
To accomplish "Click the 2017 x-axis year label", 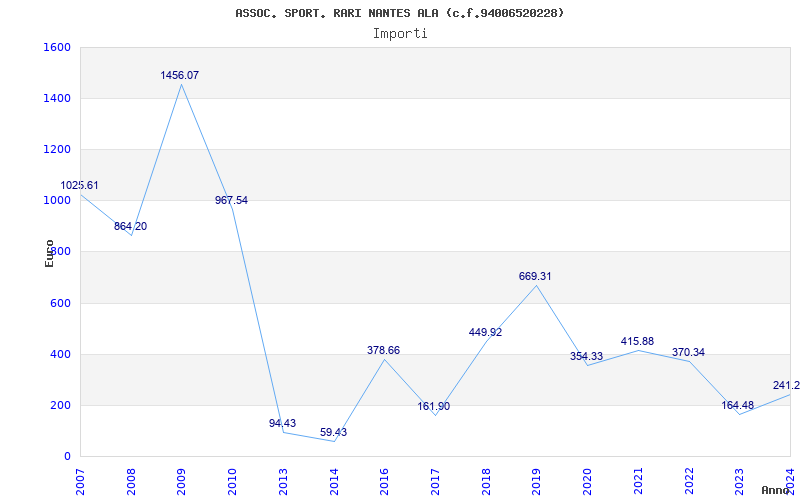I will 435,482.
